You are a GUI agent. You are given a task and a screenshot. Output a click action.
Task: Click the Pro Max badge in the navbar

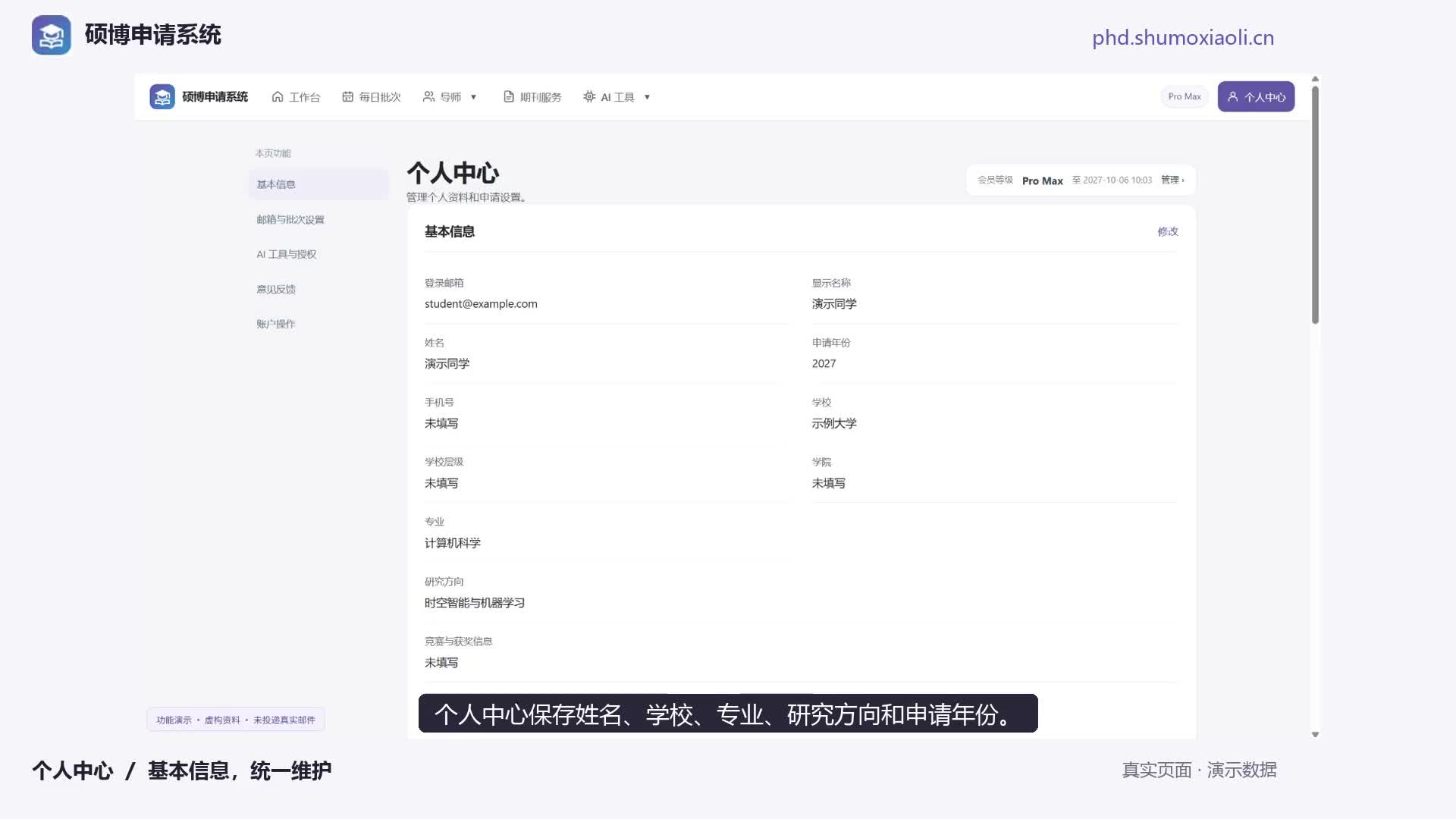[1185, 96]
